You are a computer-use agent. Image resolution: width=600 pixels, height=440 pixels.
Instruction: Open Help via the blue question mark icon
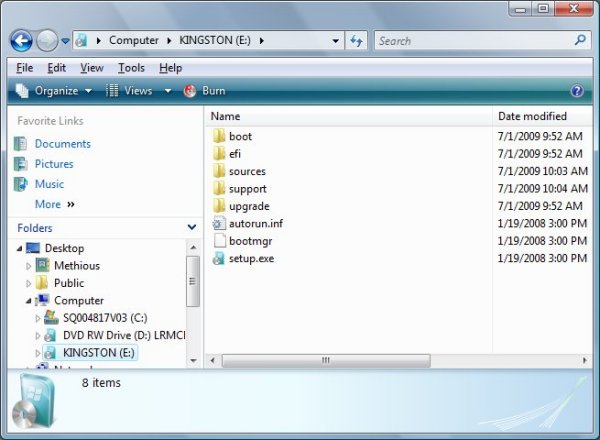pos(577,91)
